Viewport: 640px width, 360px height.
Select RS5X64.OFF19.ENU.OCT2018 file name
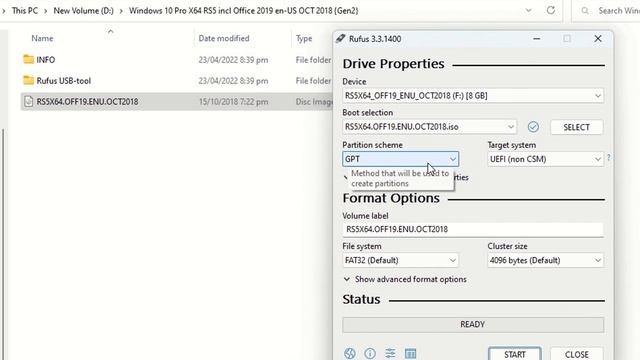click(87, 102)
